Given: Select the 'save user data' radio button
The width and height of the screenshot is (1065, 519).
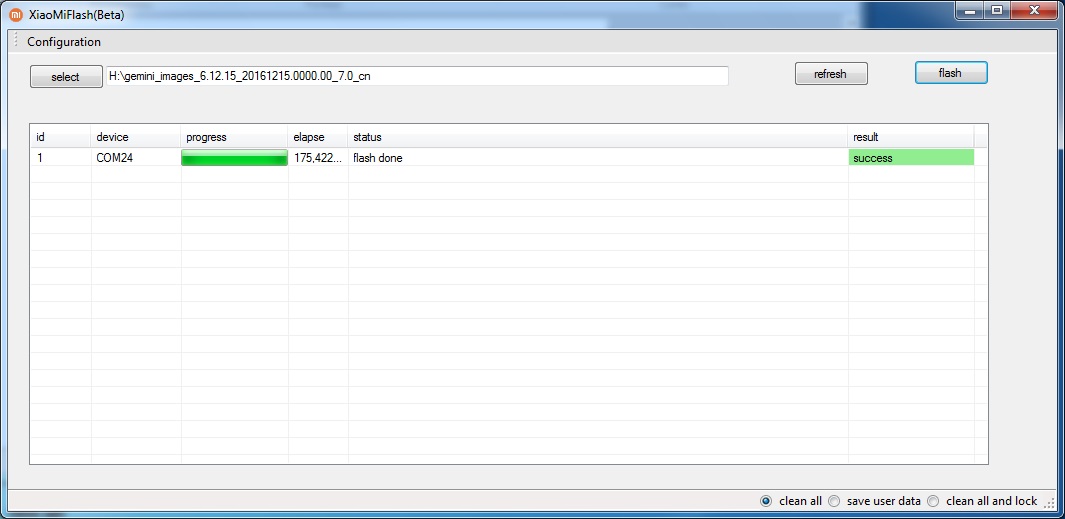Looking at the screenshot, I should (833, 501).
